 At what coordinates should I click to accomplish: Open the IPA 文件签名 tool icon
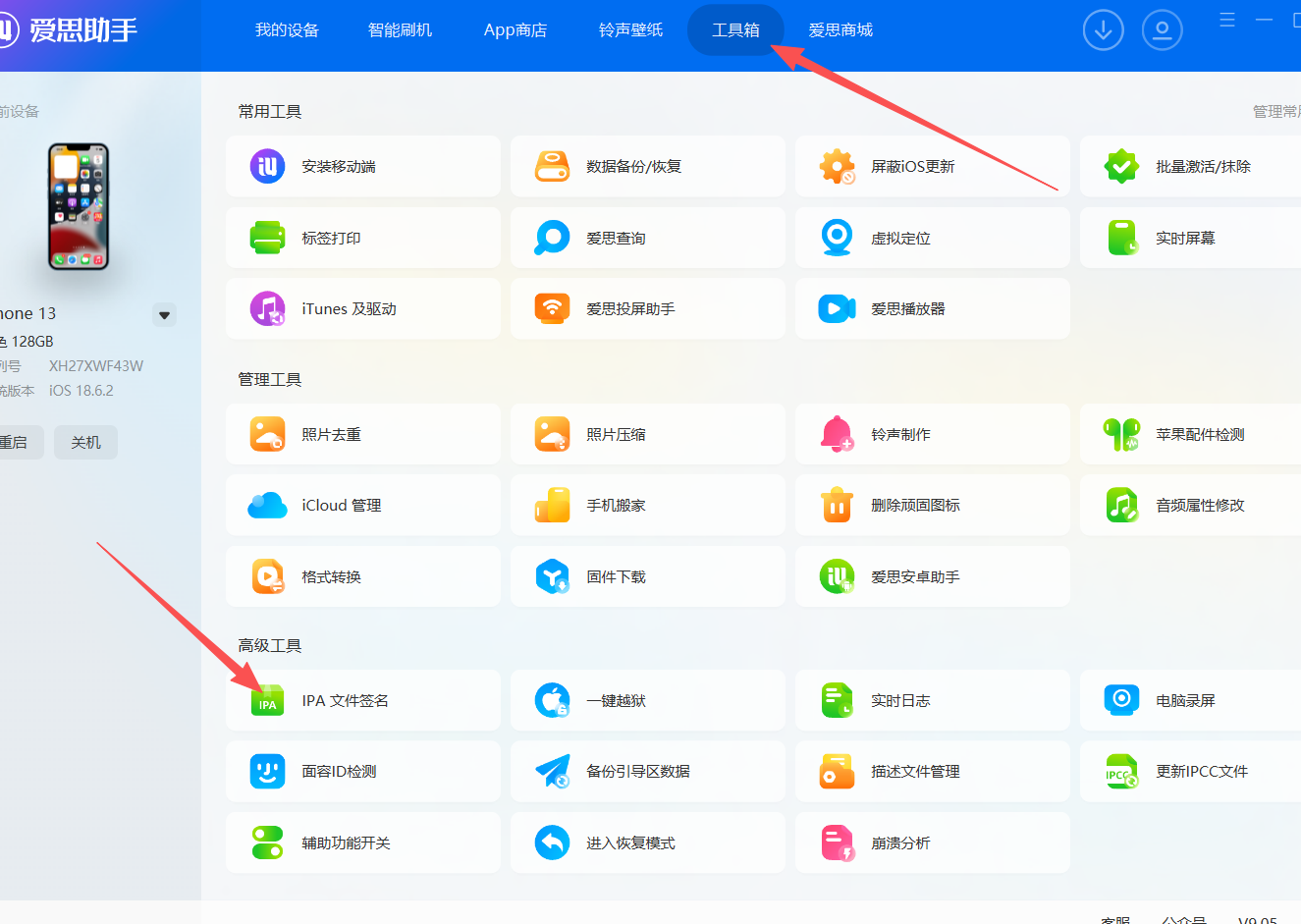(x=267, y=701)
